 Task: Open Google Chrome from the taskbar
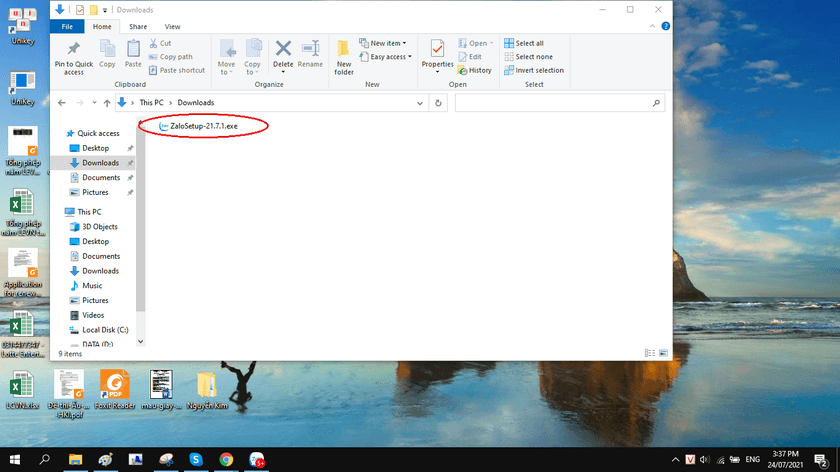(227, 459)
